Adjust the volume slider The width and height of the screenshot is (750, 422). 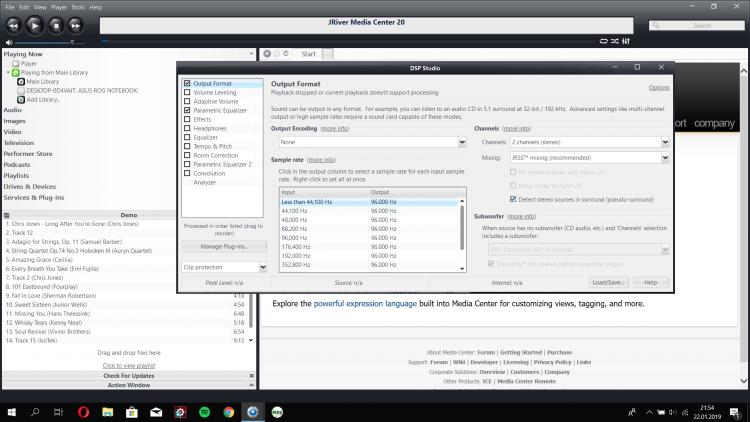[45, 42]
